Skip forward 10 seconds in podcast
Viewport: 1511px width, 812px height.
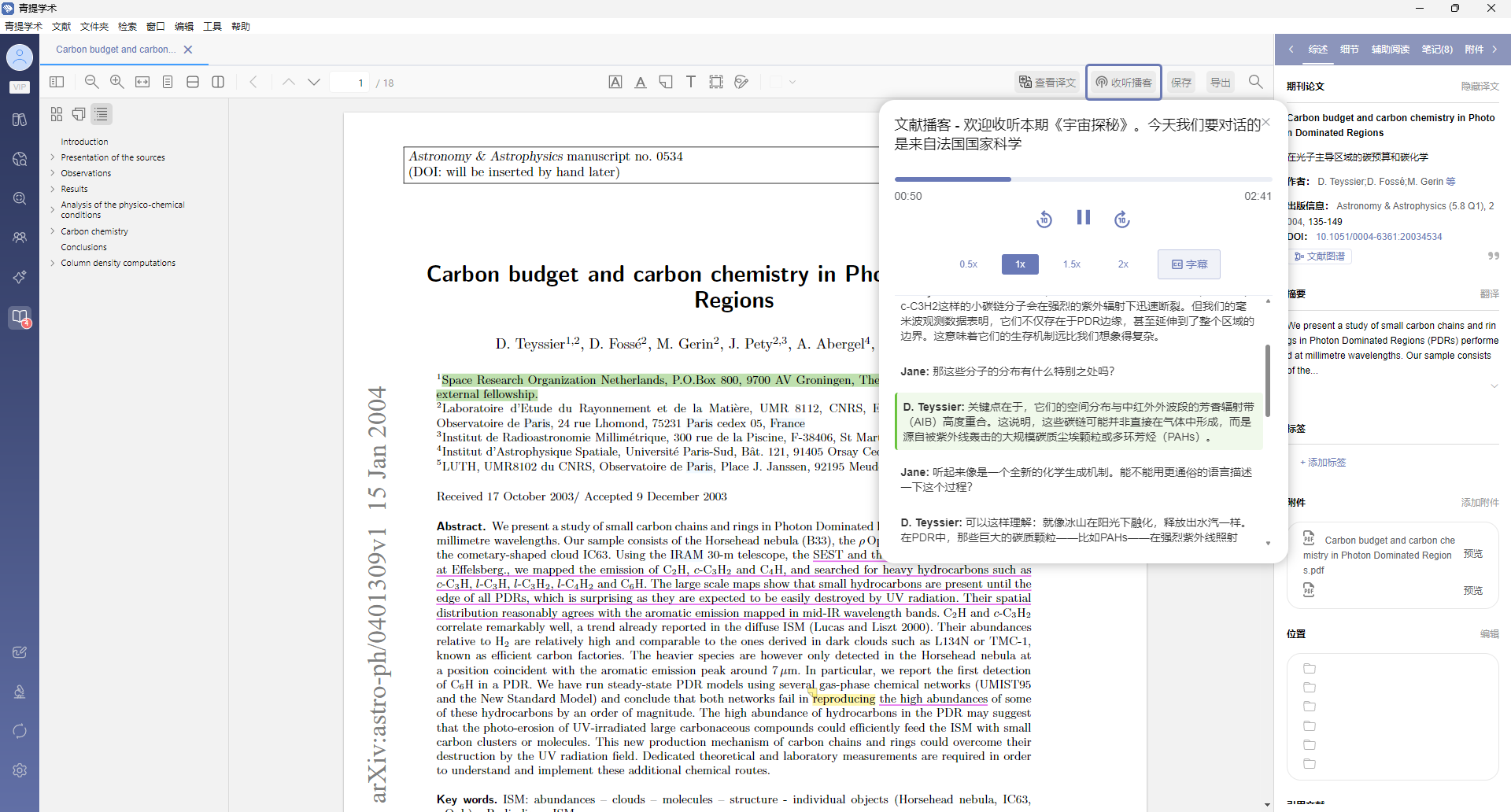click(x=1121, y=220)
